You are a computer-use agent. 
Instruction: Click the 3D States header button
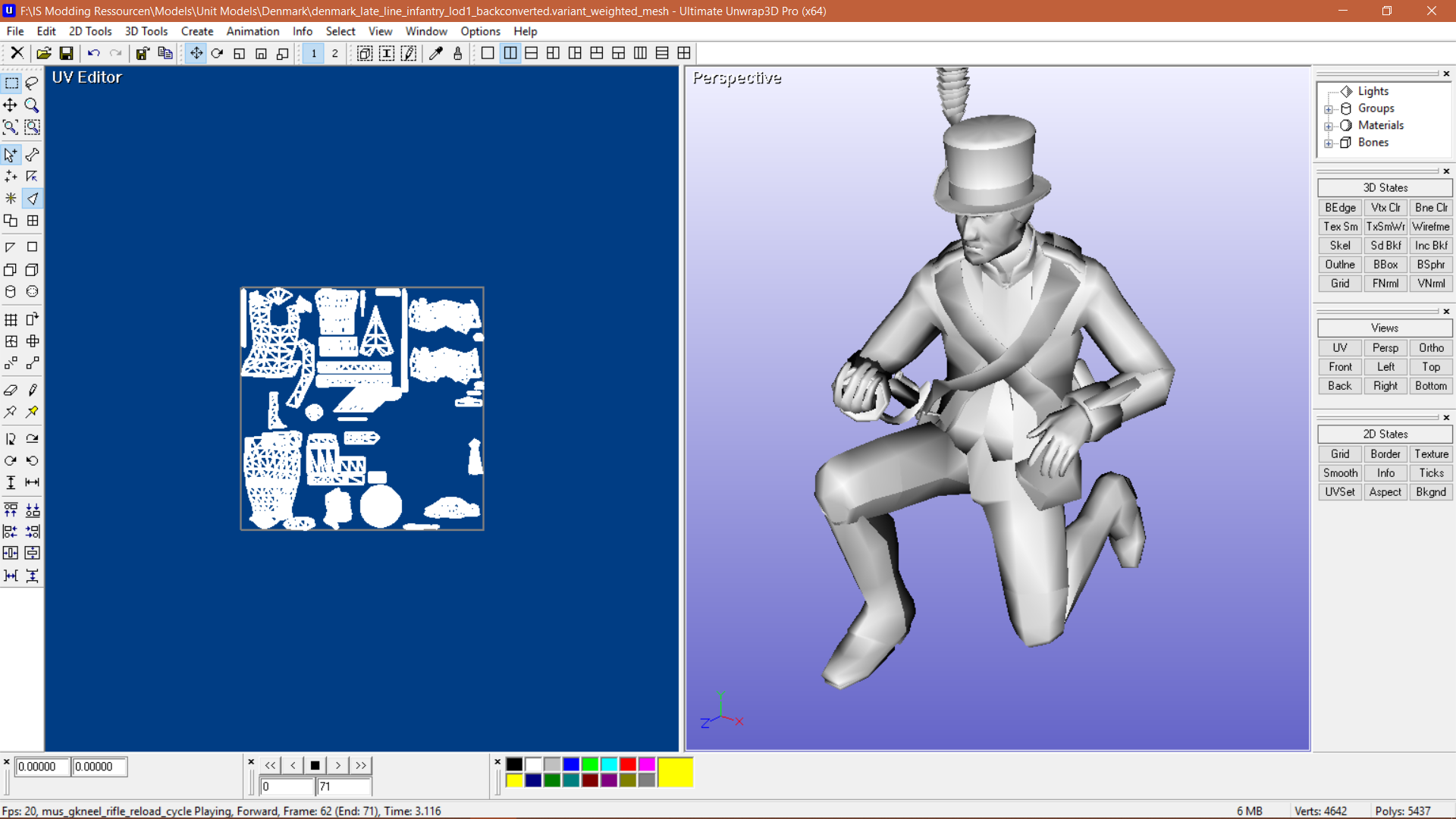[1385, 188]
